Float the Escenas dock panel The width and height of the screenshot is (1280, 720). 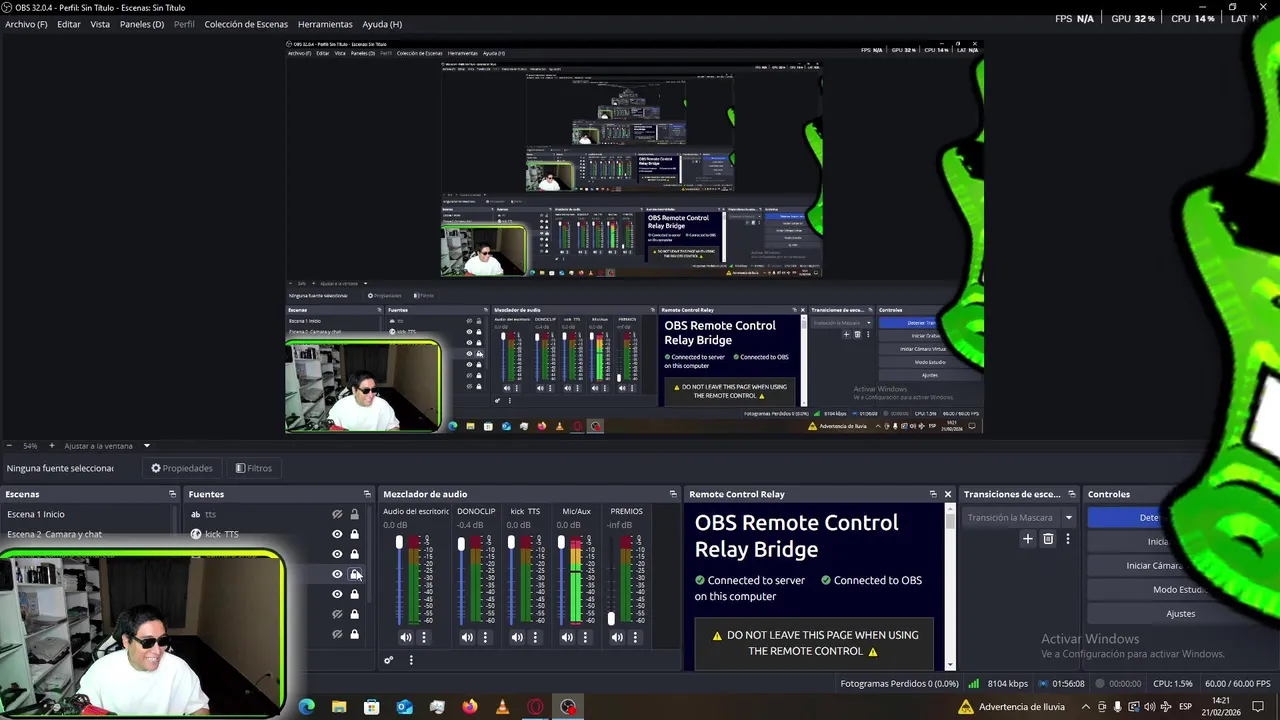click(x=172, y=494)
